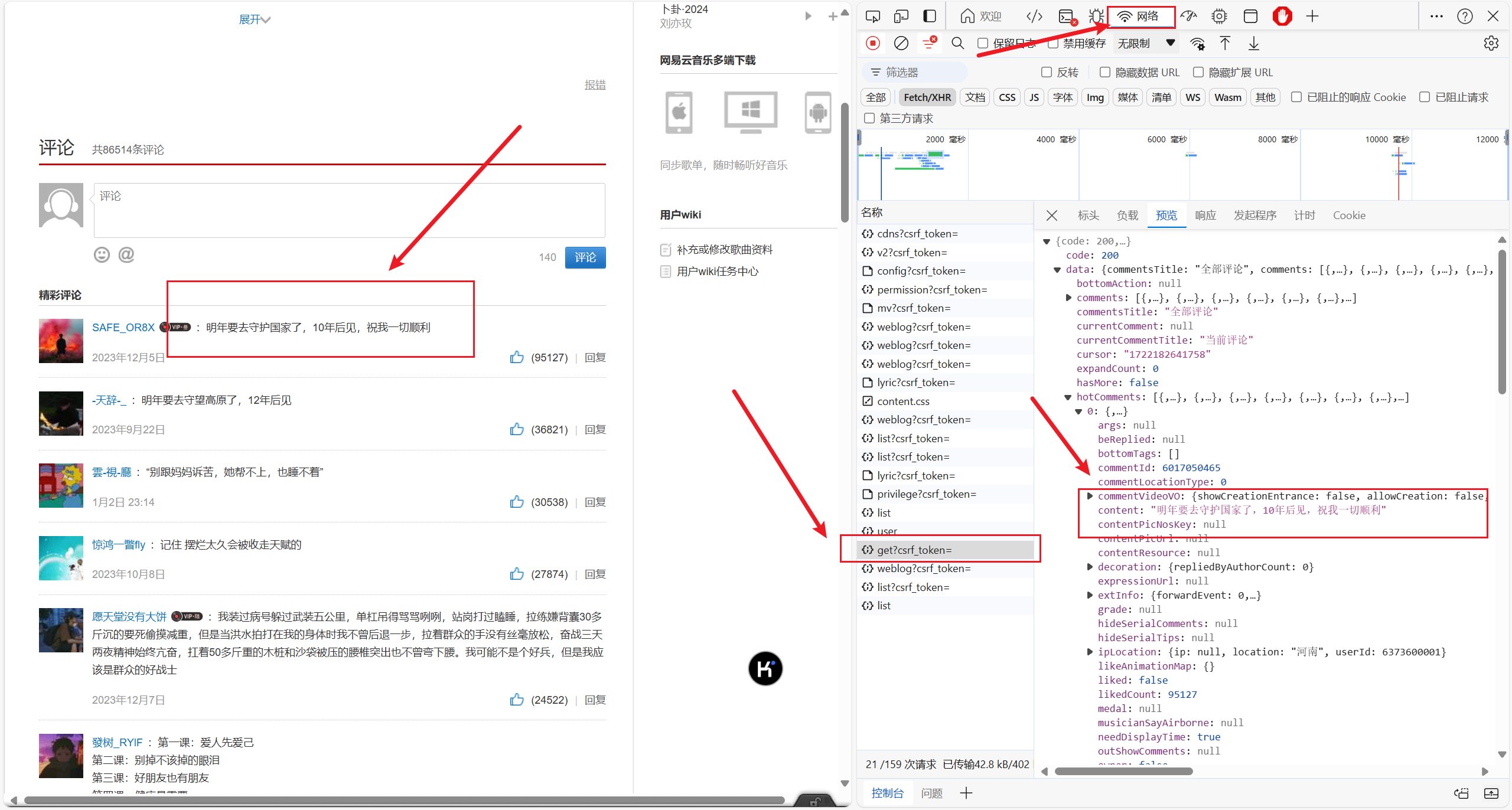Collapse the data object node
This screenshot has width=1512, height=810.
(x=1057, y=270)
